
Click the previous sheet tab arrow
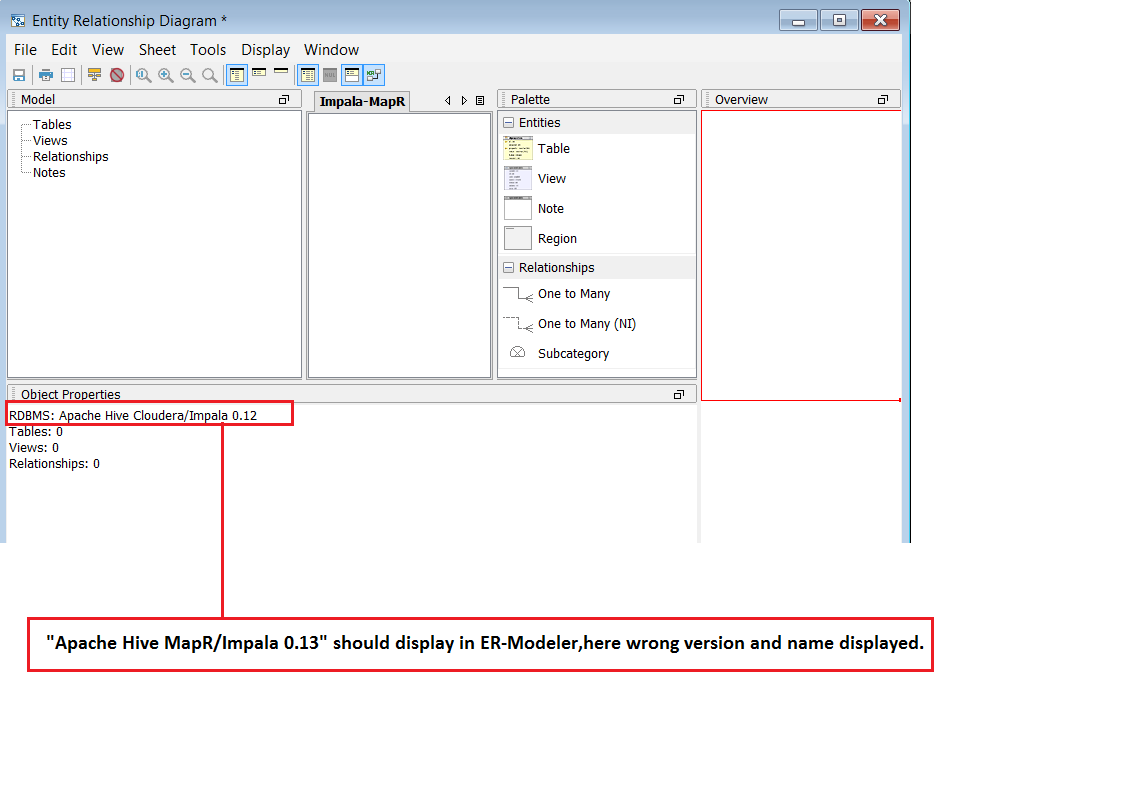[448, 101]
